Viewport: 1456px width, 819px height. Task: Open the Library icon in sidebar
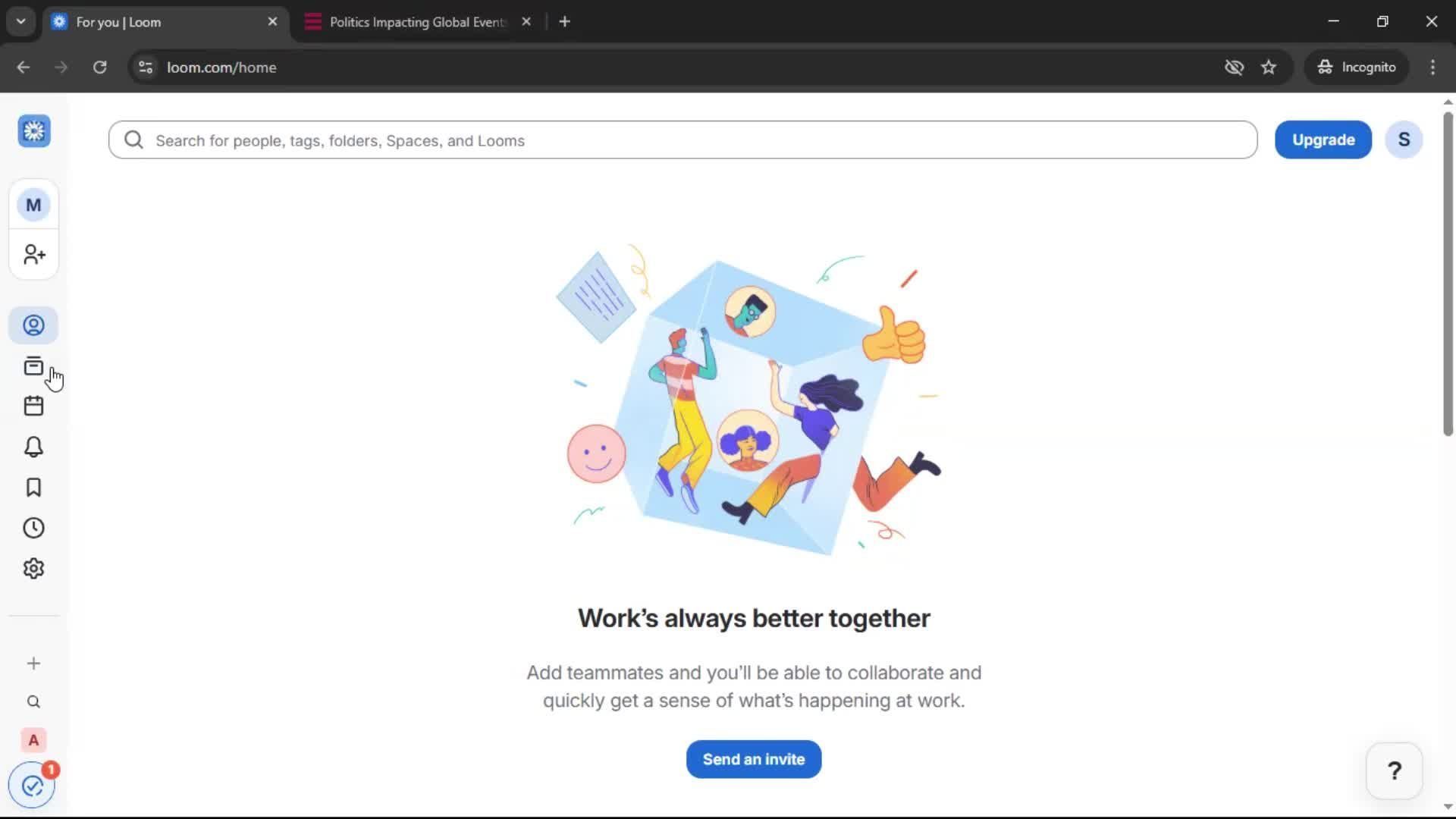point(33,366)
